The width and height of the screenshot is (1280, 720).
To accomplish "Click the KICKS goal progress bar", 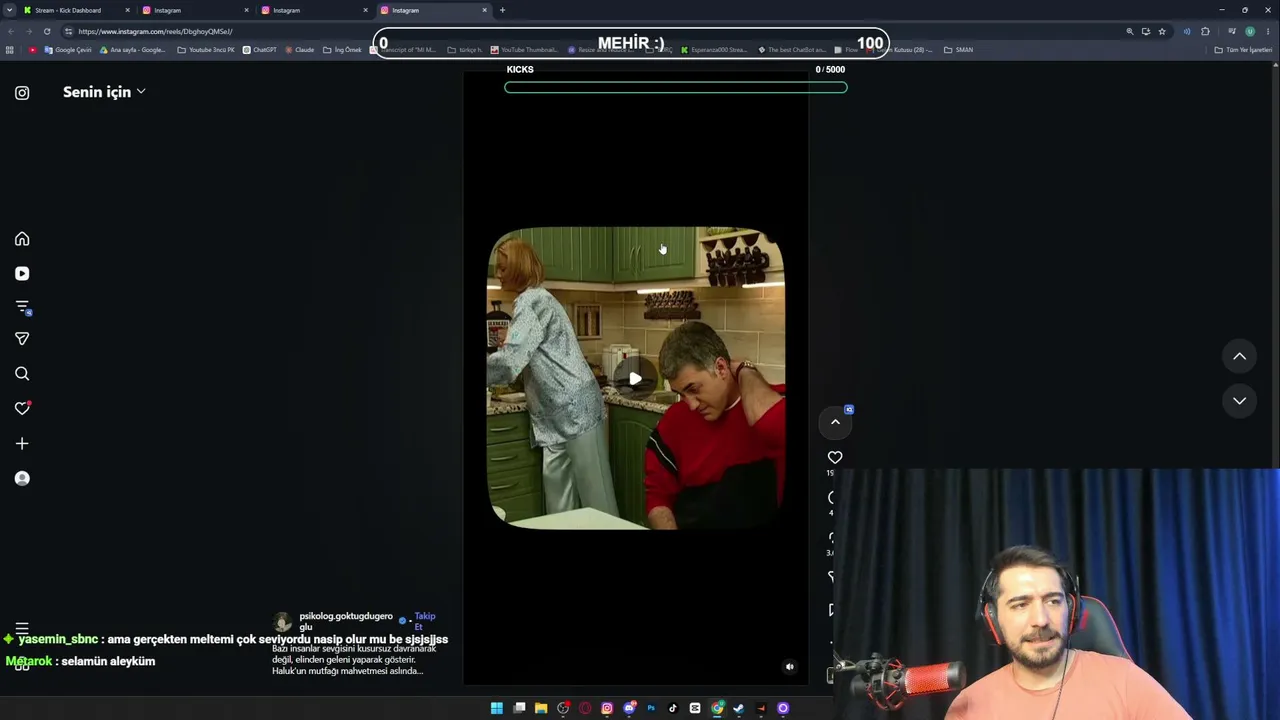I will point(676,87).
